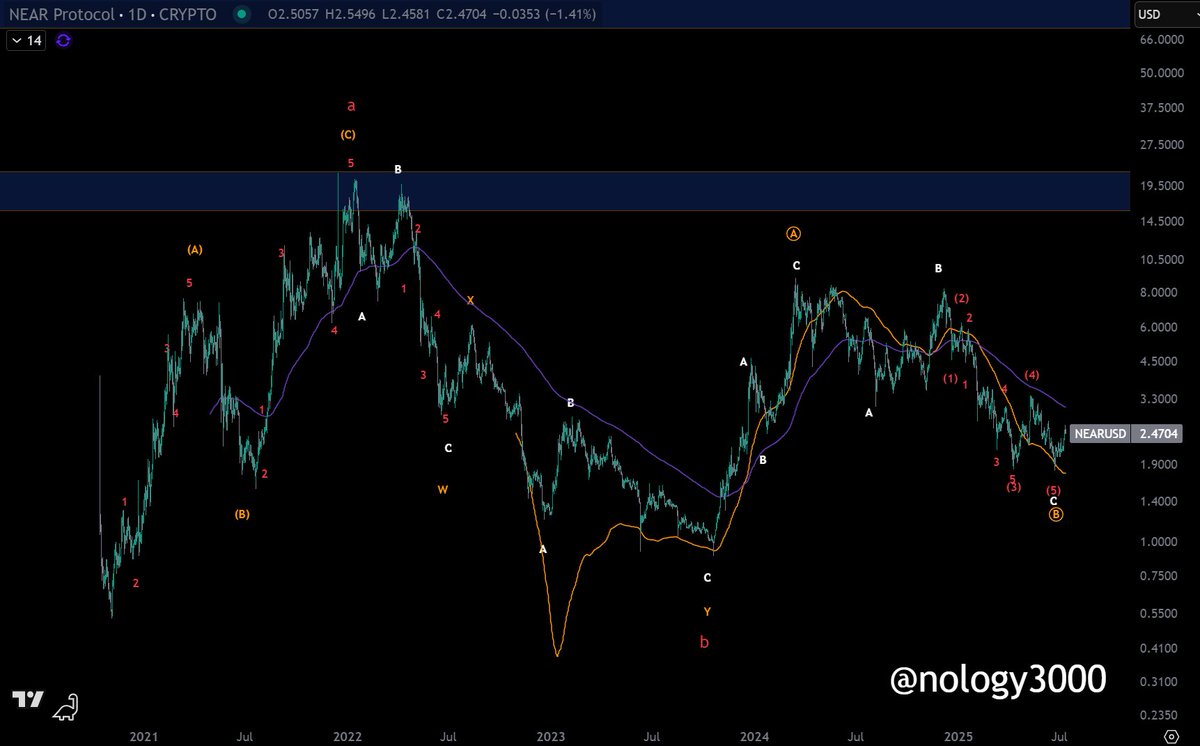The height and width of the screenshot is (746, 1200).
Task: Click 10.5000 on the price scale
Action: point(1160,260)
